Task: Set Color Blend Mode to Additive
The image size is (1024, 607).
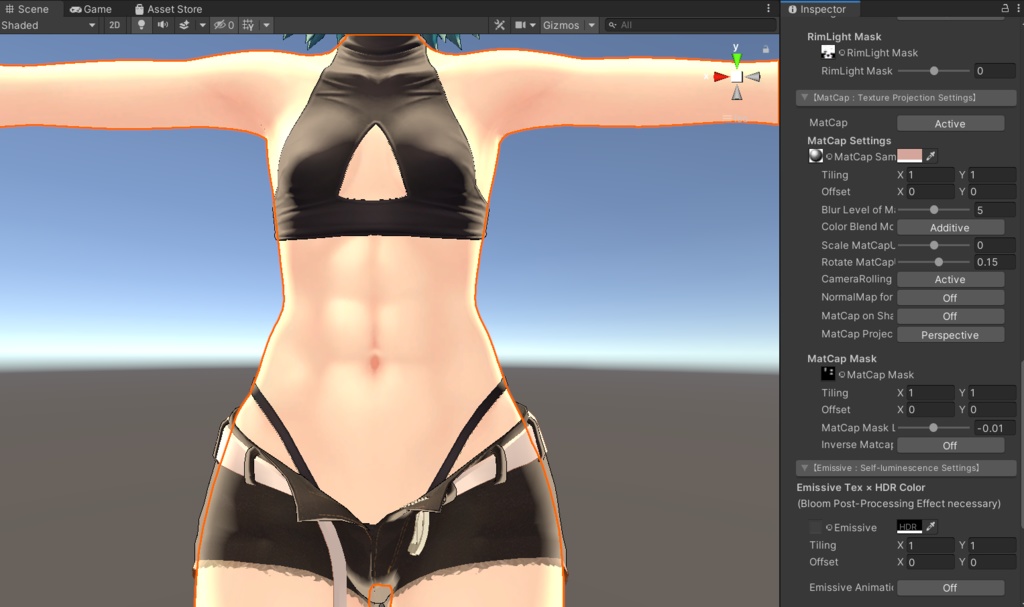Action: click(950, 227)
